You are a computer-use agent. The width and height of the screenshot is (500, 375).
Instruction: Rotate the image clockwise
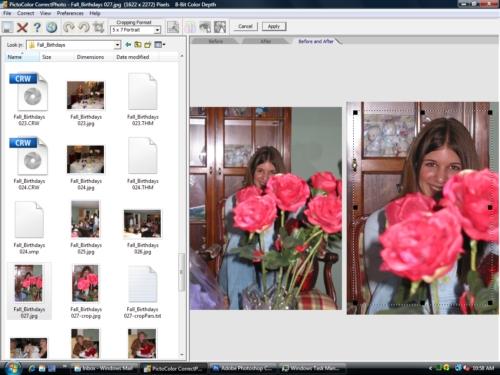(69, 27)
